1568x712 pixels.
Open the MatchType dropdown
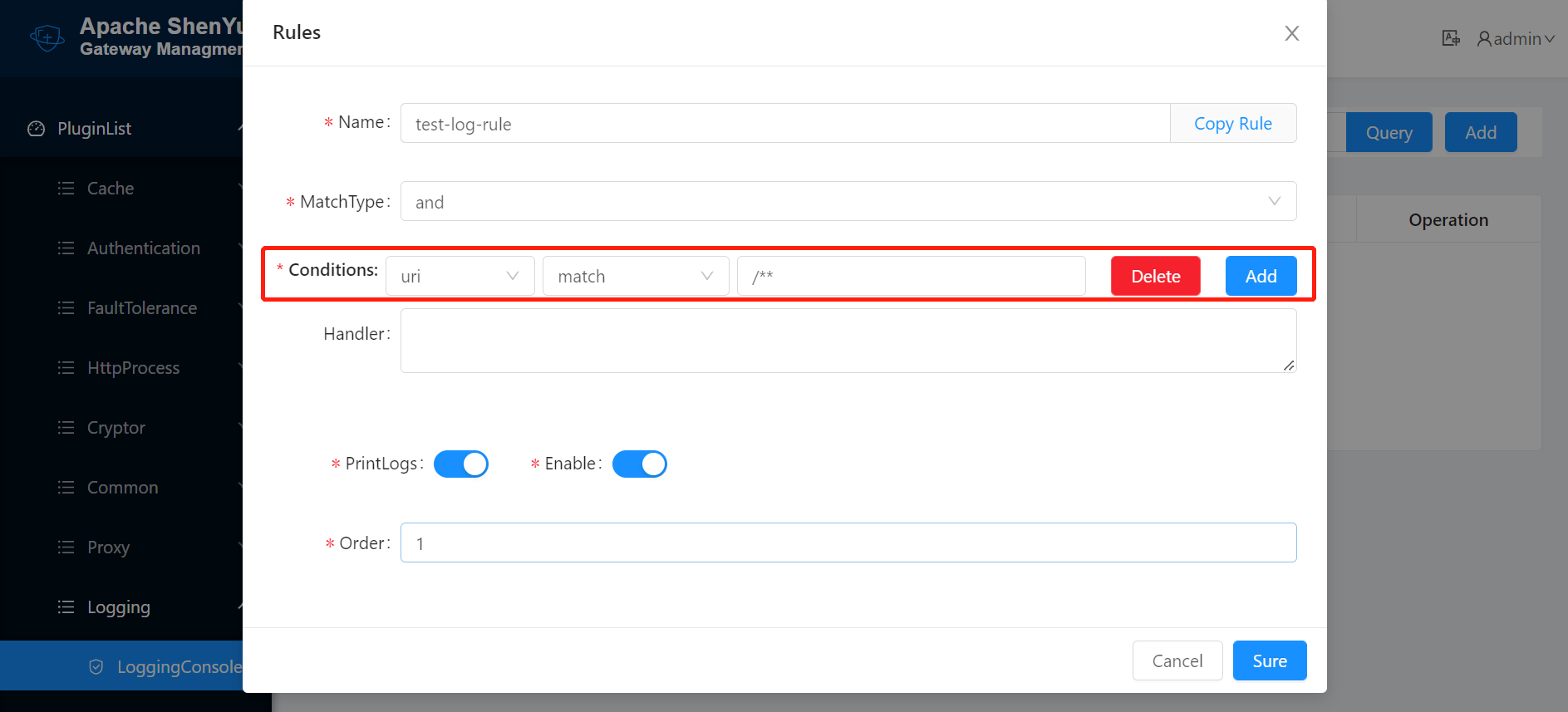848,202
